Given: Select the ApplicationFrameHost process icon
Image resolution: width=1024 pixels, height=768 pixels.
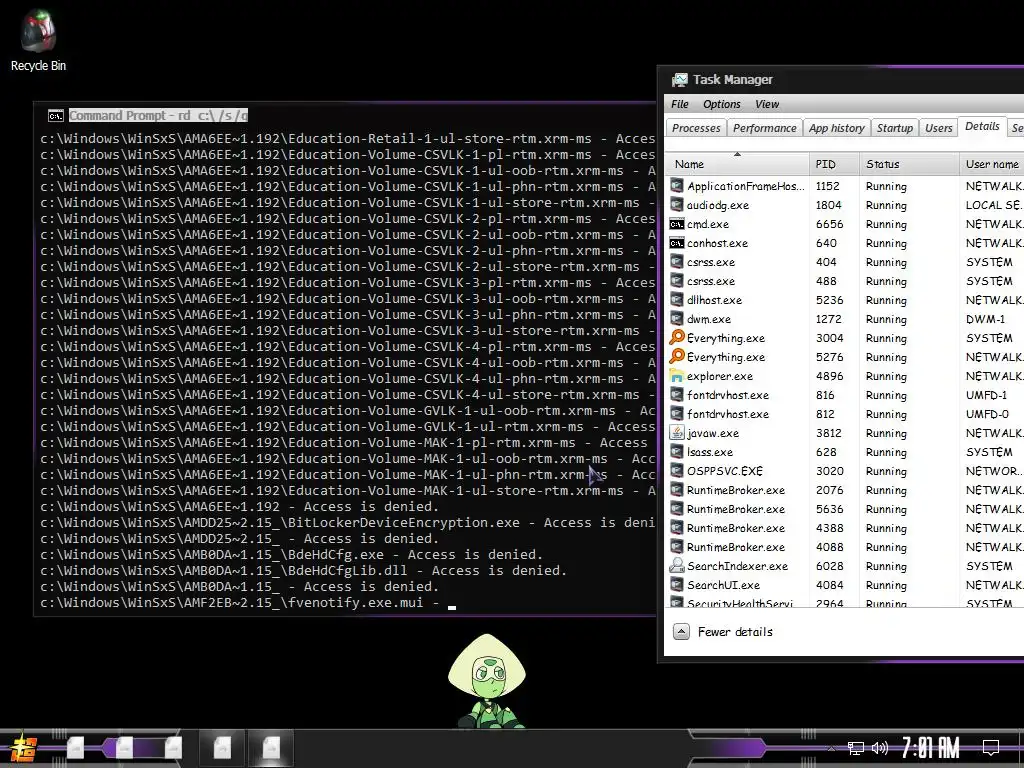Looking at the screenshot, I should point(677,186).
